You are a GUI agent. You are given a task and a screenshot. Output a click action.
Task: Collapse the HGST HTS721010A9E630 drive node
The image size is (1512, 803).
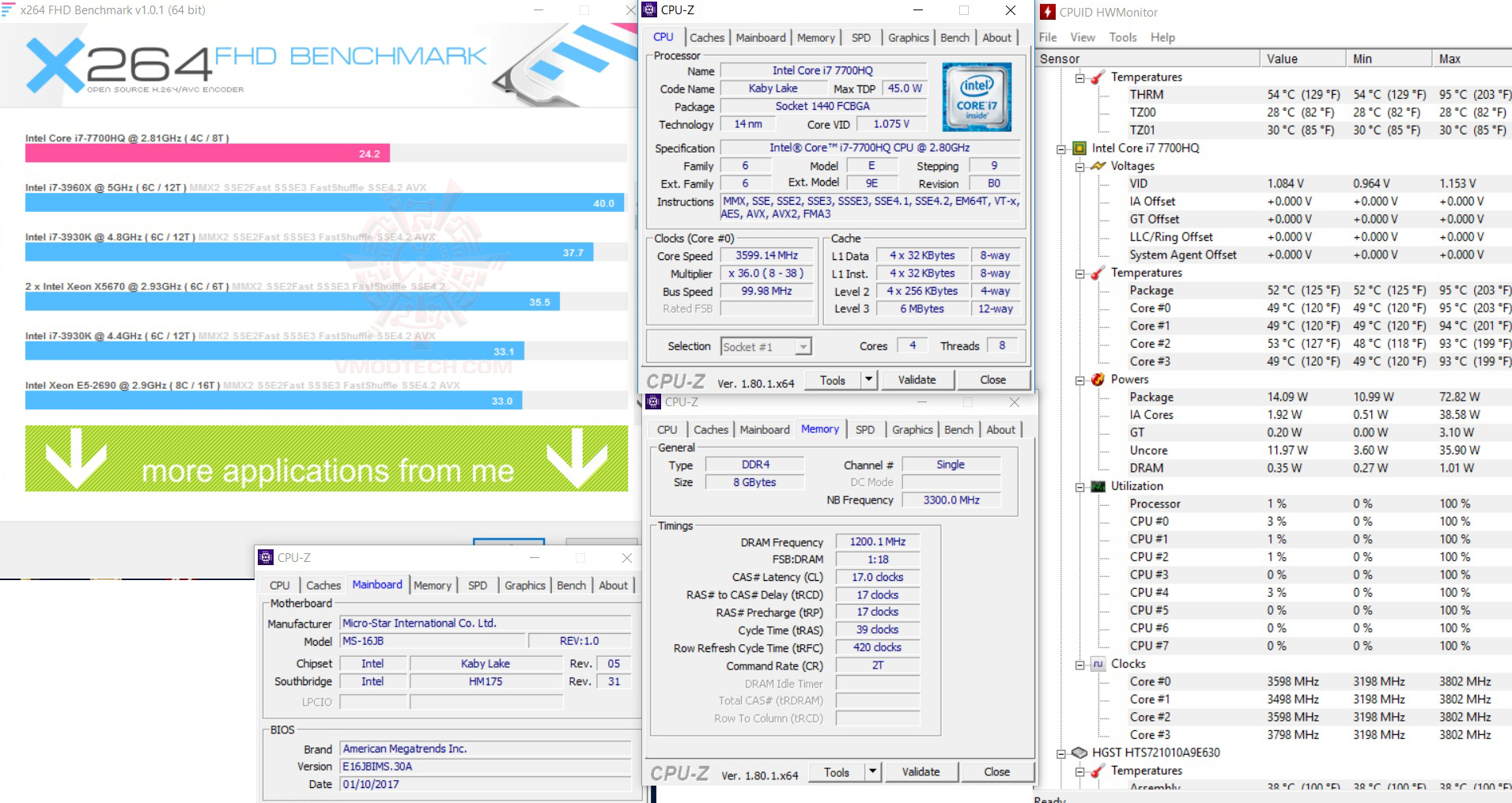point(1061,753)
